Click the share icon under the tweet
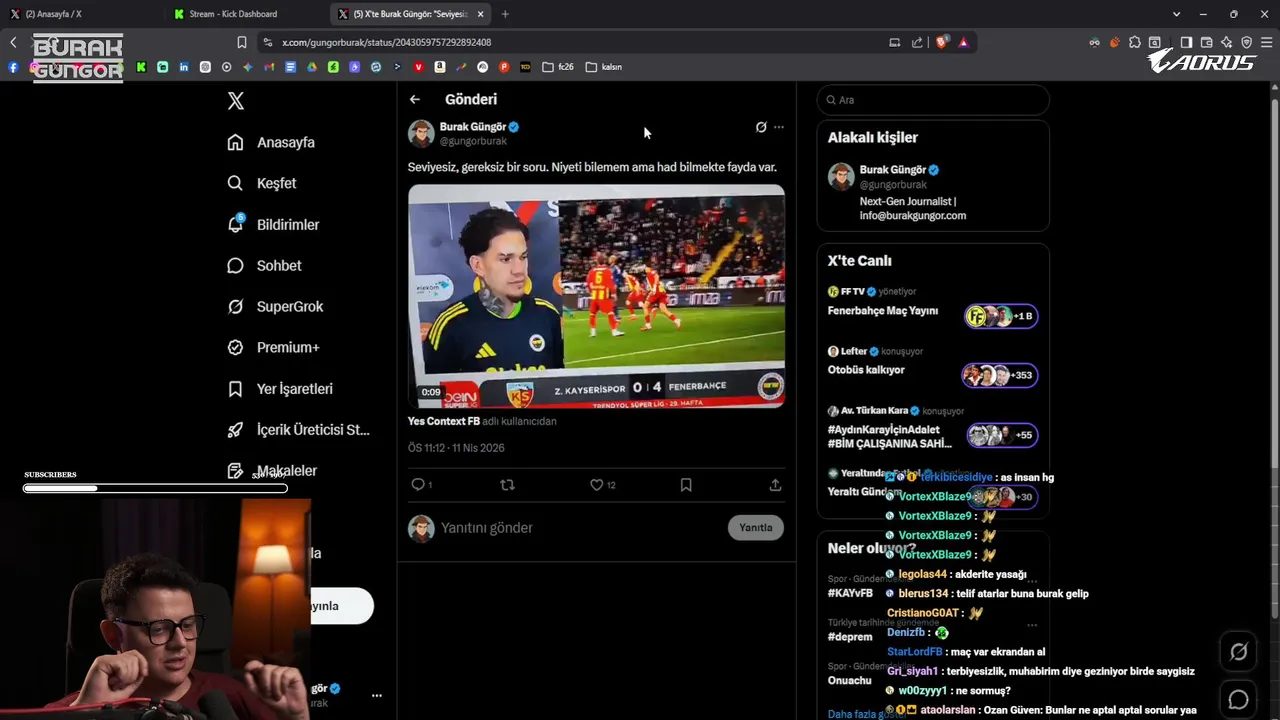 pyautogui.click(x=775, y=484)
